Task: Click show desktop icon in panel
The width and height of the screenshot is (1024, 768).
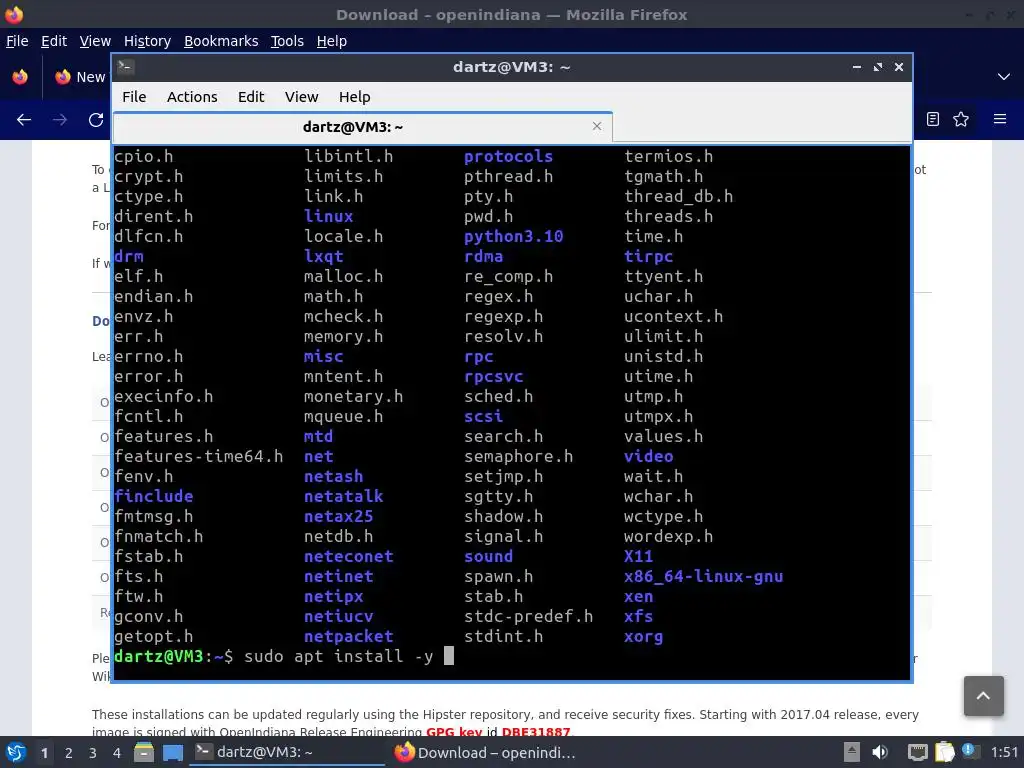Action: tap(172, 752)
